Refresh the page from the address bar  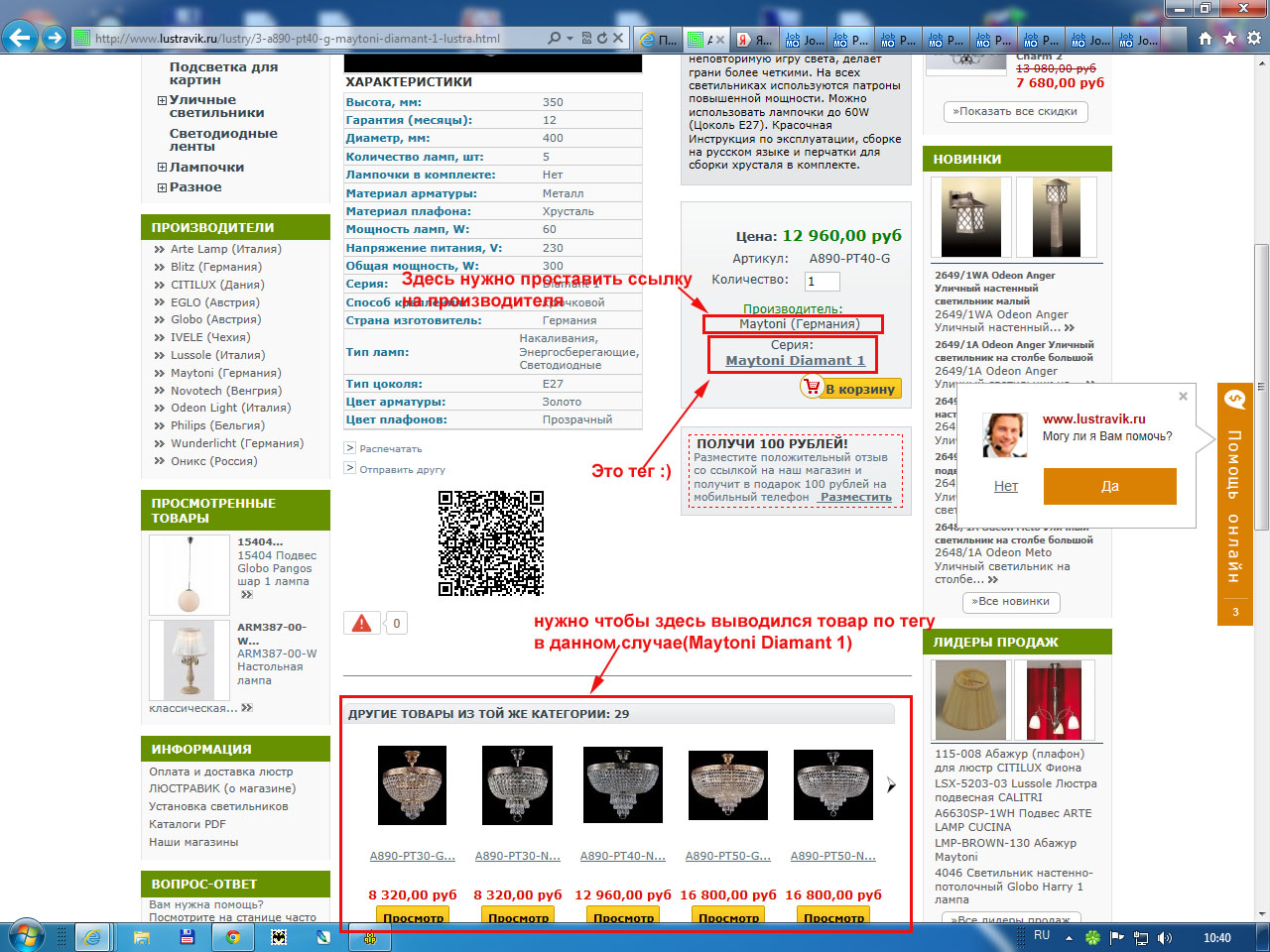601,38
